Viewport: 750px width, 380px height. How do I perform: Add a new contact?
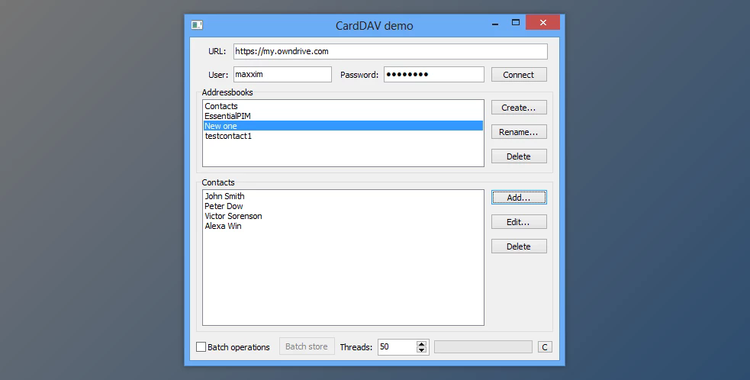coord(518,198)
